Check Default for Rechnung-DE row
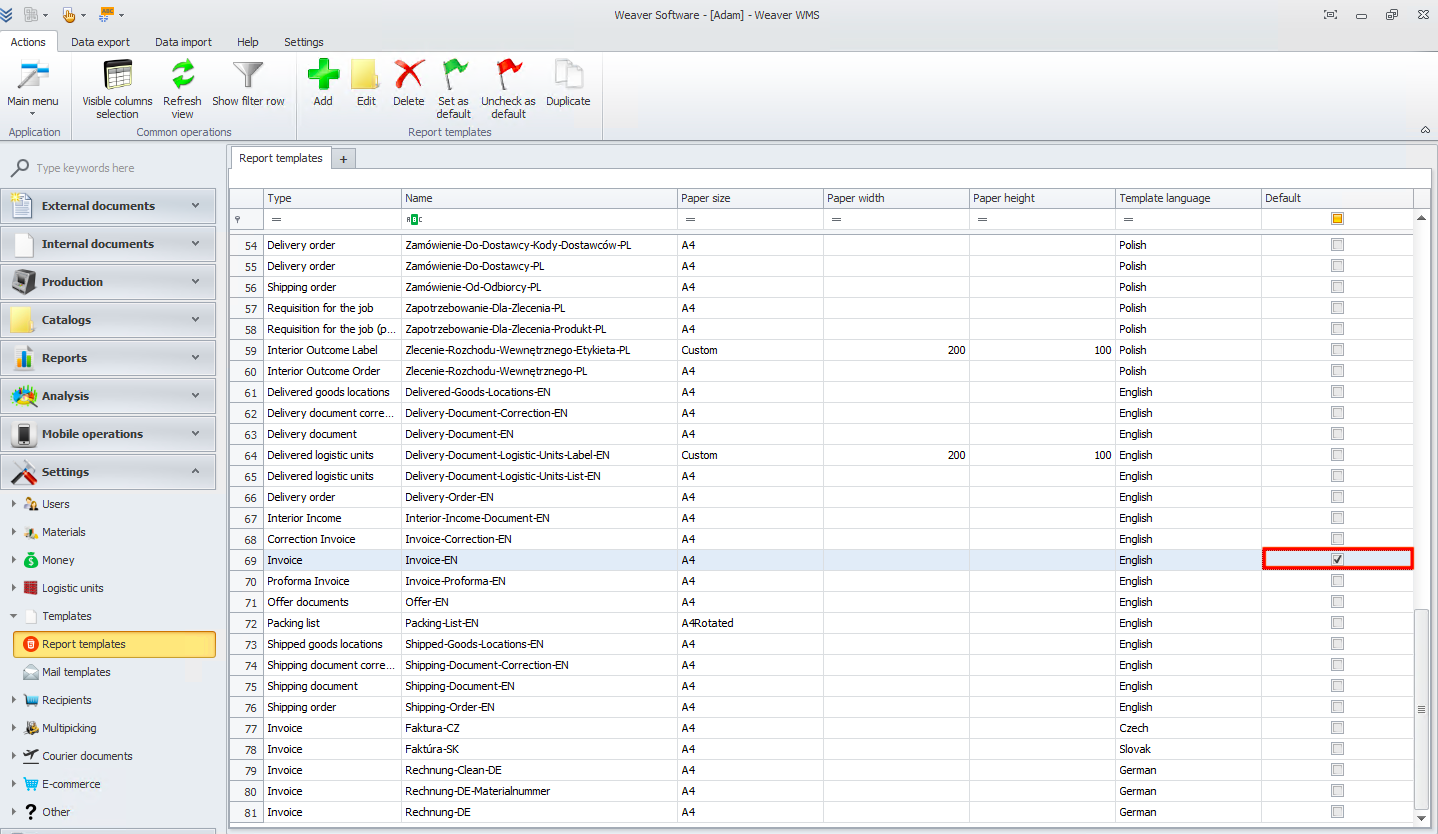1438x834 pixels. [x=1337, y=812]
